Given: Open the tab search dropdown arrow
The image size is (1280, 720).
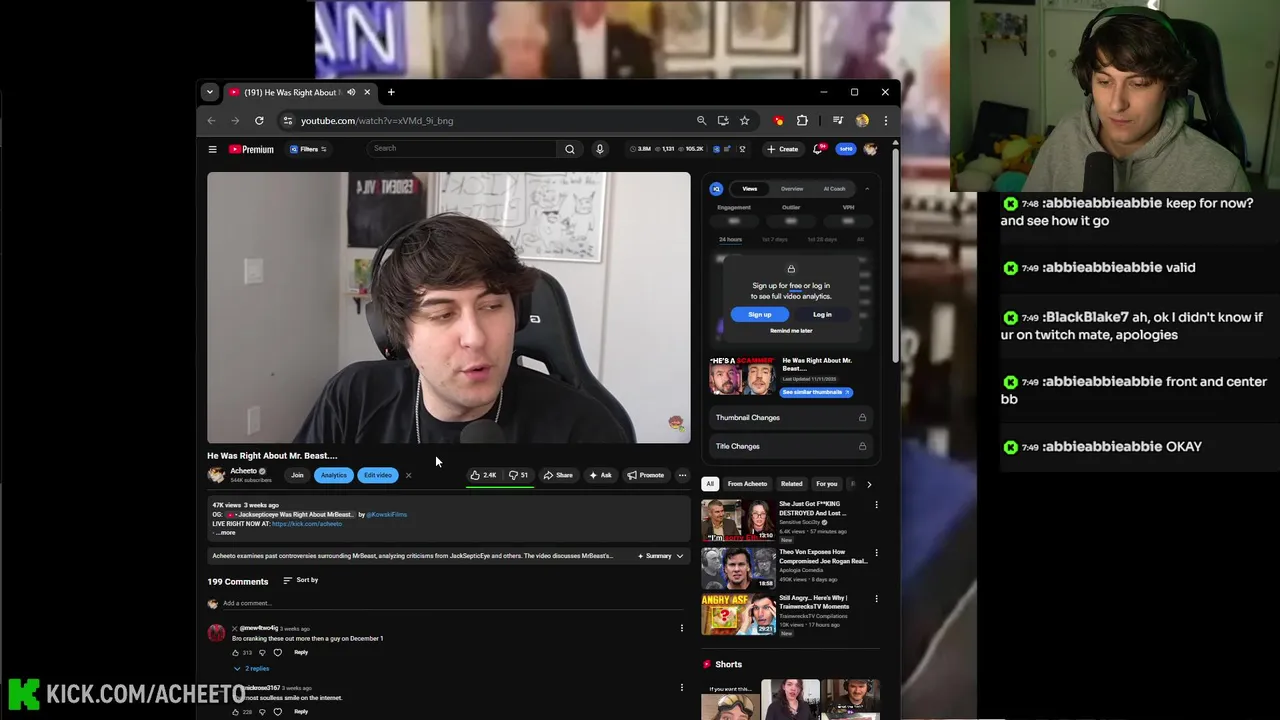Looking at the screenshot, I should click(209, 92).
